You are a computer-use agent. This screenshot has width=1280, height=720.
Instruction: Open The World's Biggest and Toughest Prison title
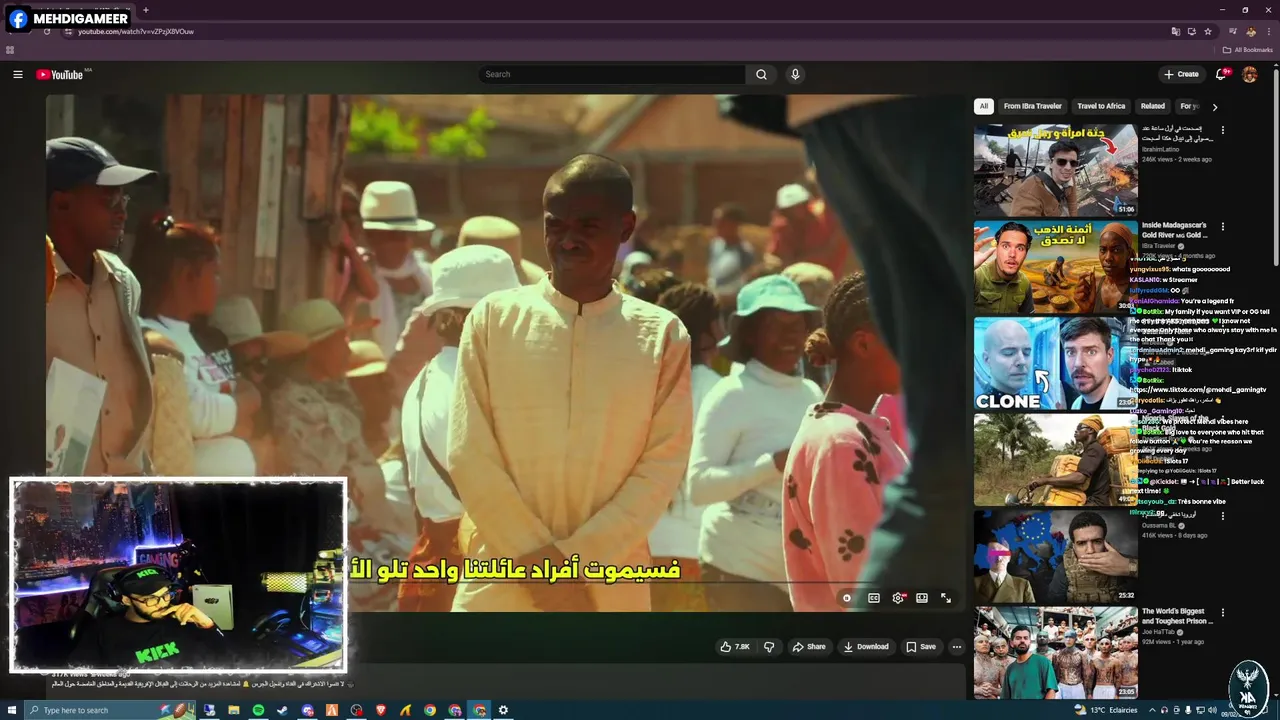pyautogui.click(x=1177, y=616)
